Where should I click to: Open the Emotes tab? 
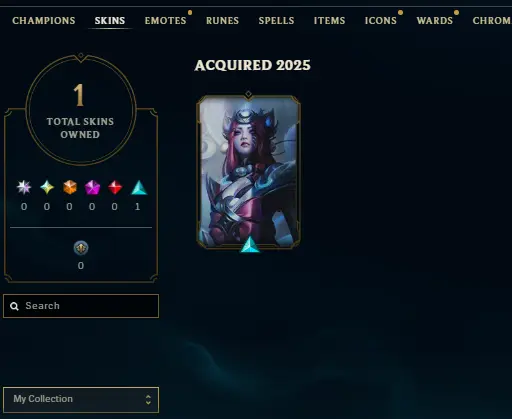(x=165, y=21)
